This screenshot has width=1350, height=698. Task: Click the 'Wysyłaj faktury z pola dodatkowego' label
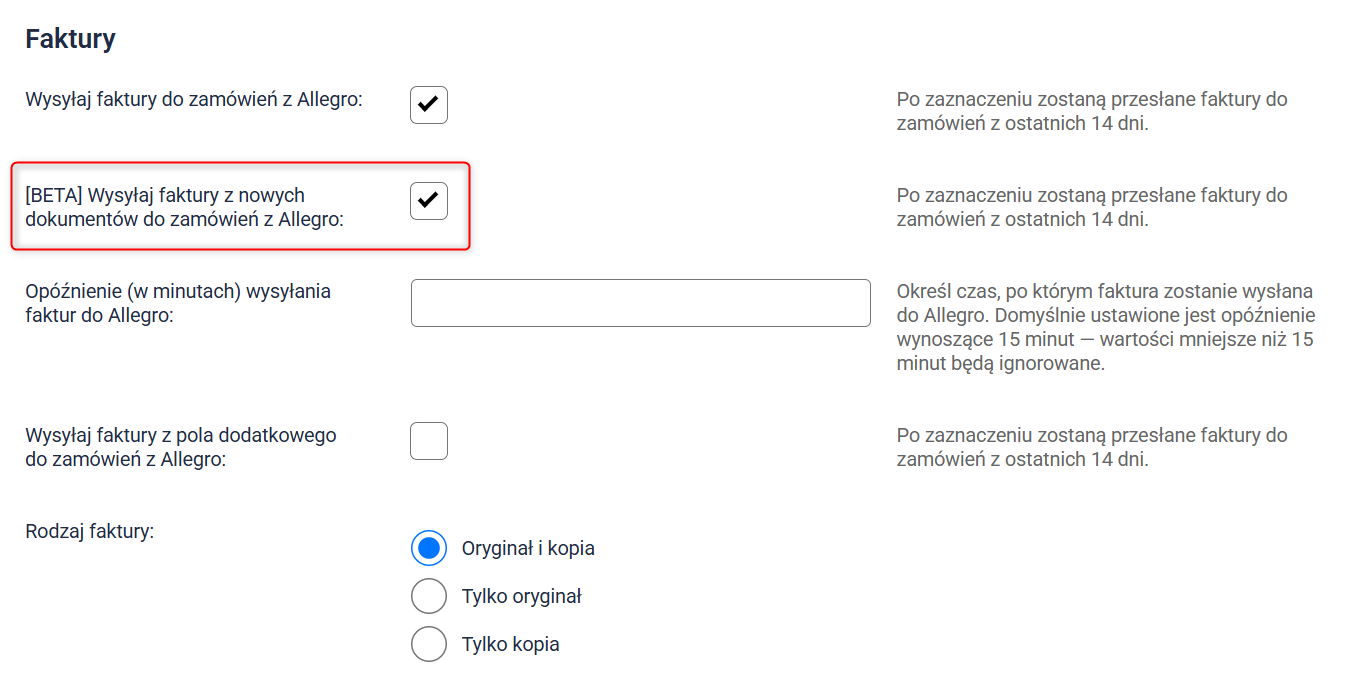(181, 447)
